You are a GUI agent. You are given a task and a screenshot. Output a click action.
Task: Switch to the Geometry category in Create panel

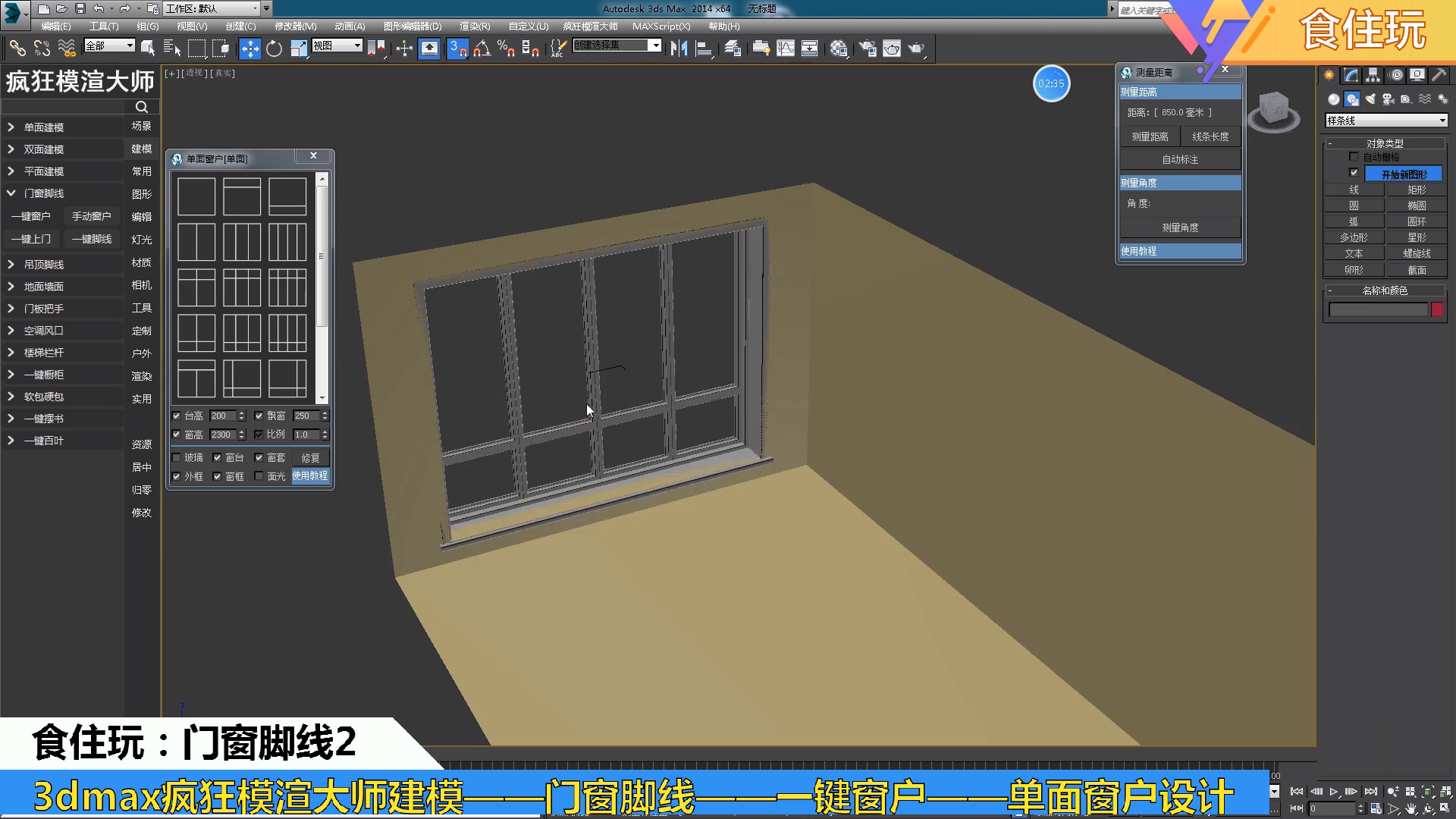coord(1334,99)
